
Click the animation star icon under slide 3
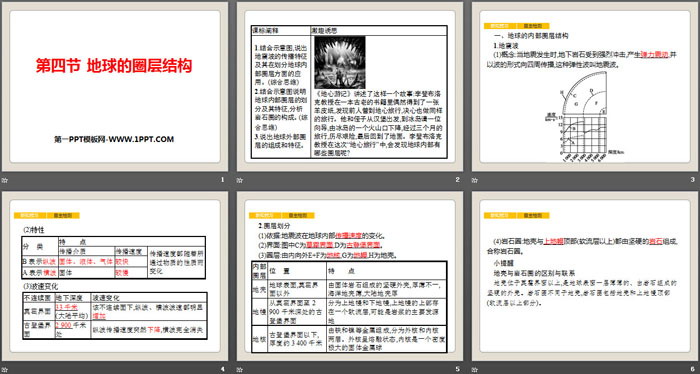(475, 181)
